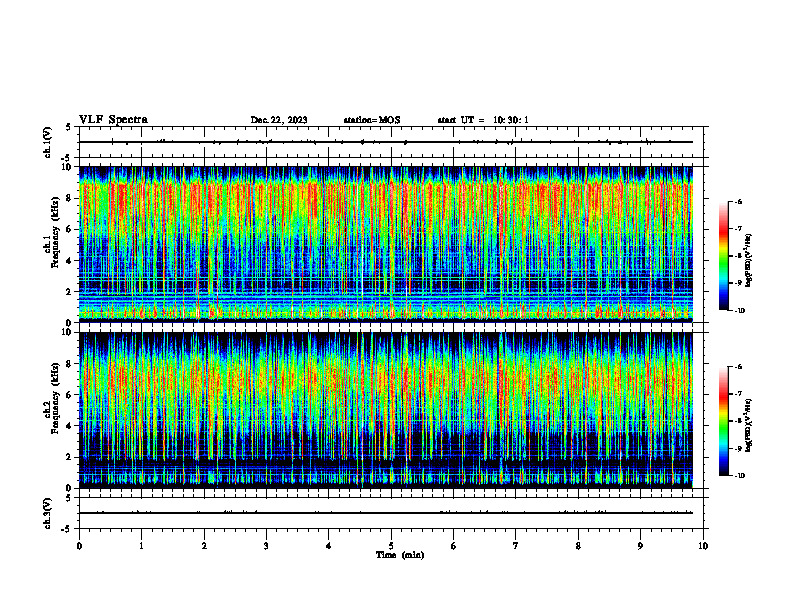Click the '-7' label on ch.2 color bar
Image resolution: width=792 pixels, height=612 pixels.
[738, 394]
